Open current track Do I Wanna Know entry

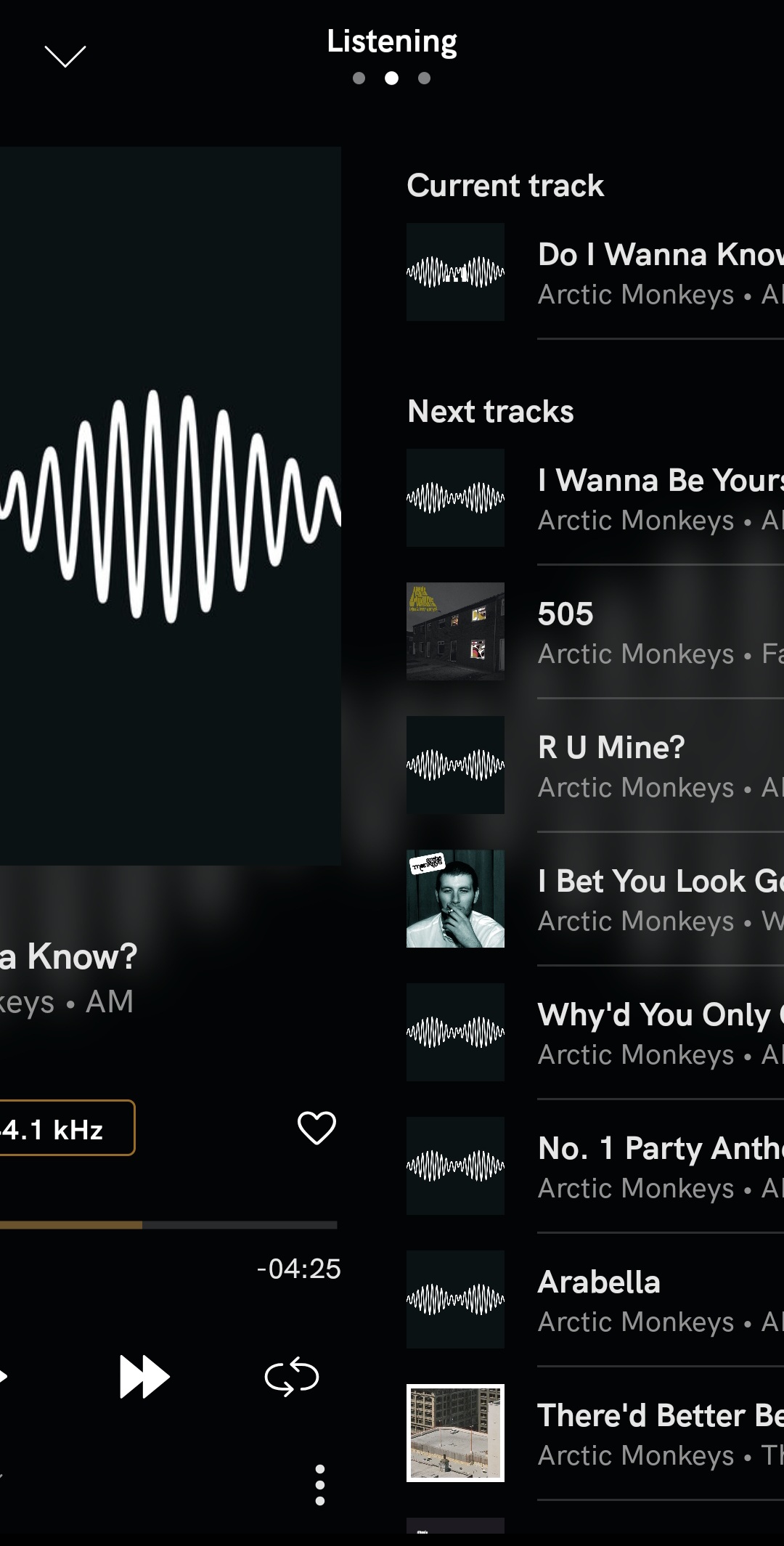point(595,272)
